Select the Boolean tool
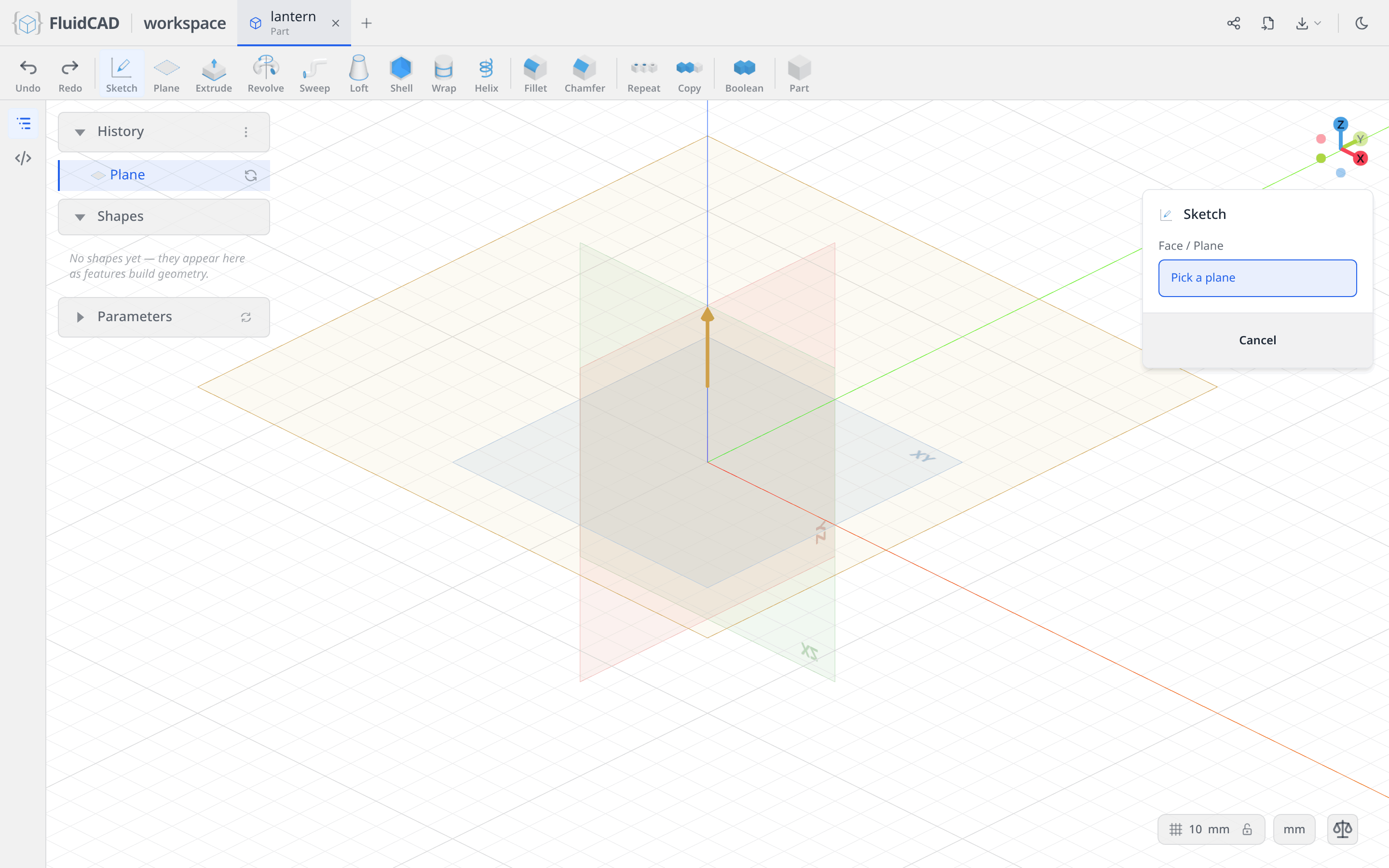1389x868 pixels. (x=744, y=75)
